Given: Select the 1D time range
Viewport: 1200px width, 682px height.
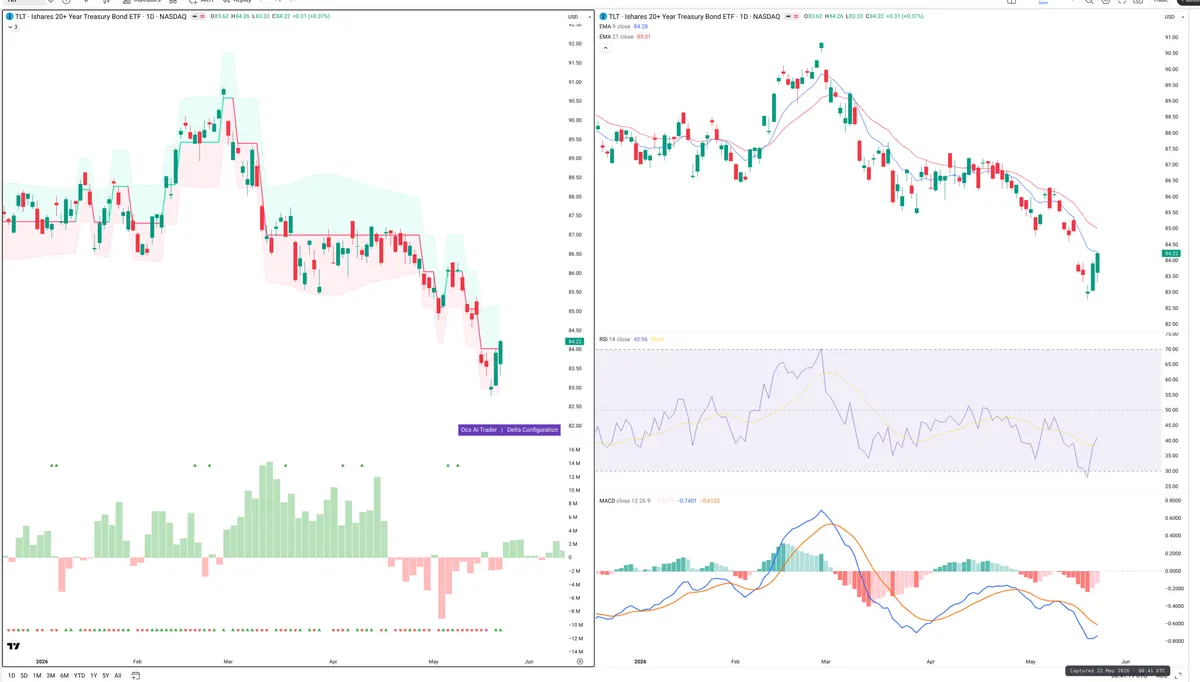Looking at the screenshot, I should (x=11, y=676).
